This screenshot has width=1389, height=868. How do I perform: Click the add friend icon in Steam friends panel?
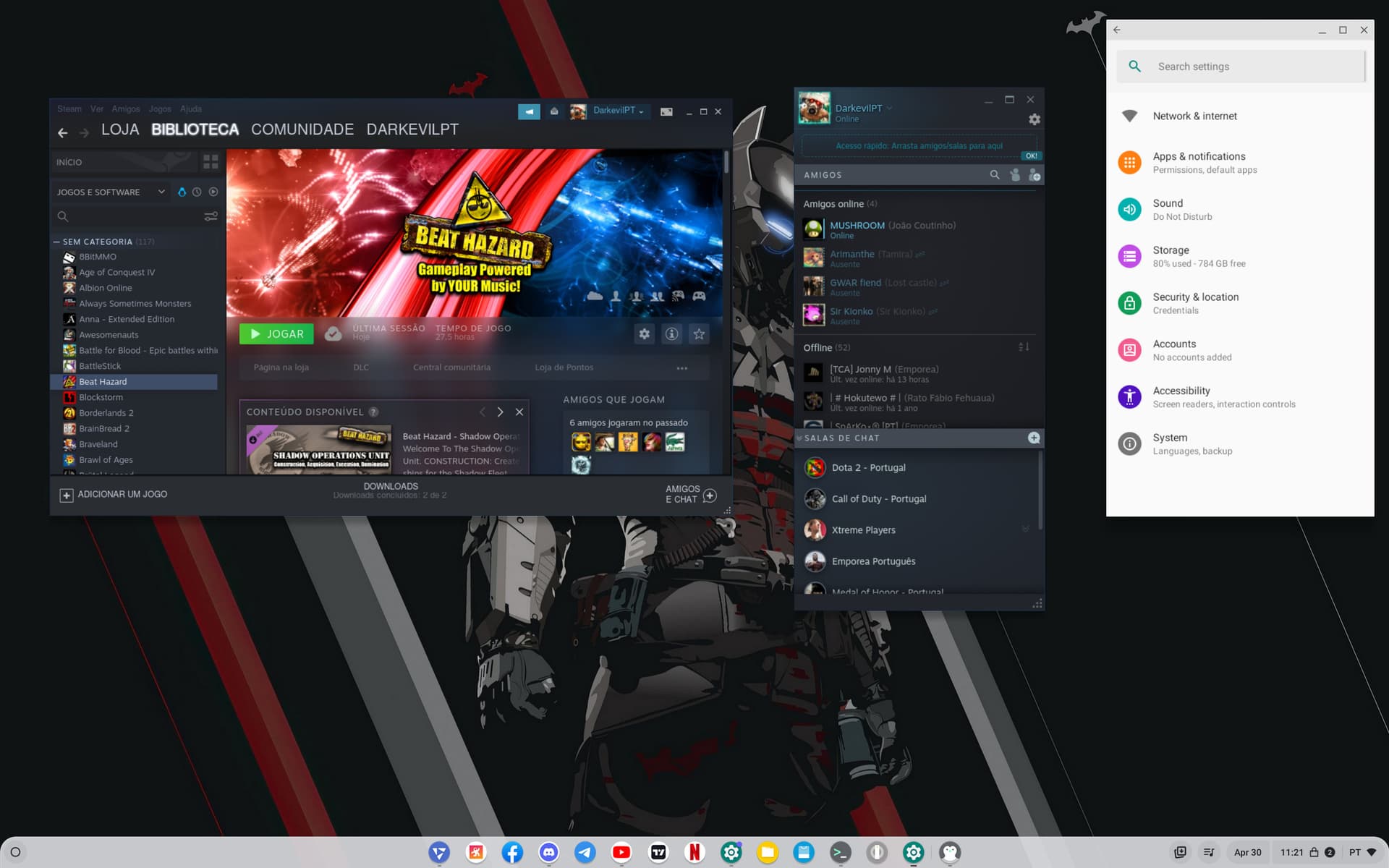[x=1034, y=174]
